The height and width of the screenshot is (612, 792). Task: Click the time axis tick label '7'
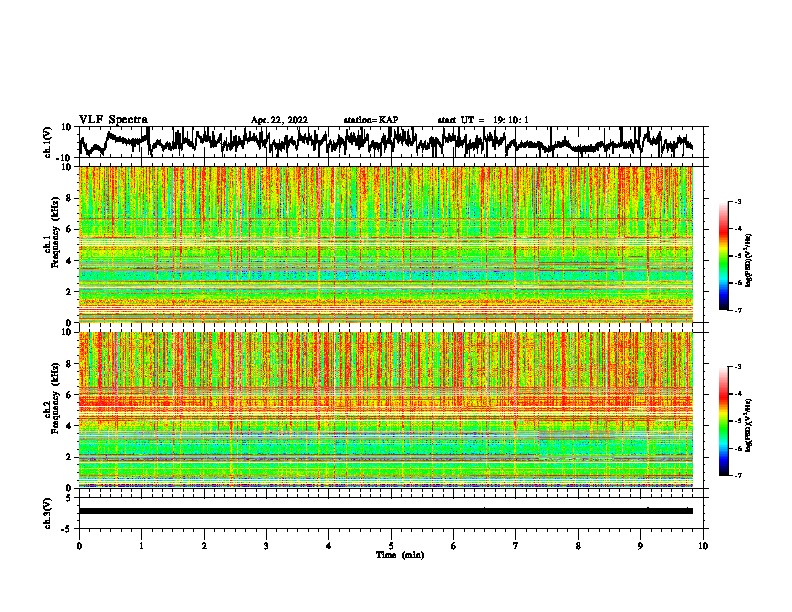pyautogui.click(x=516, y=546)
